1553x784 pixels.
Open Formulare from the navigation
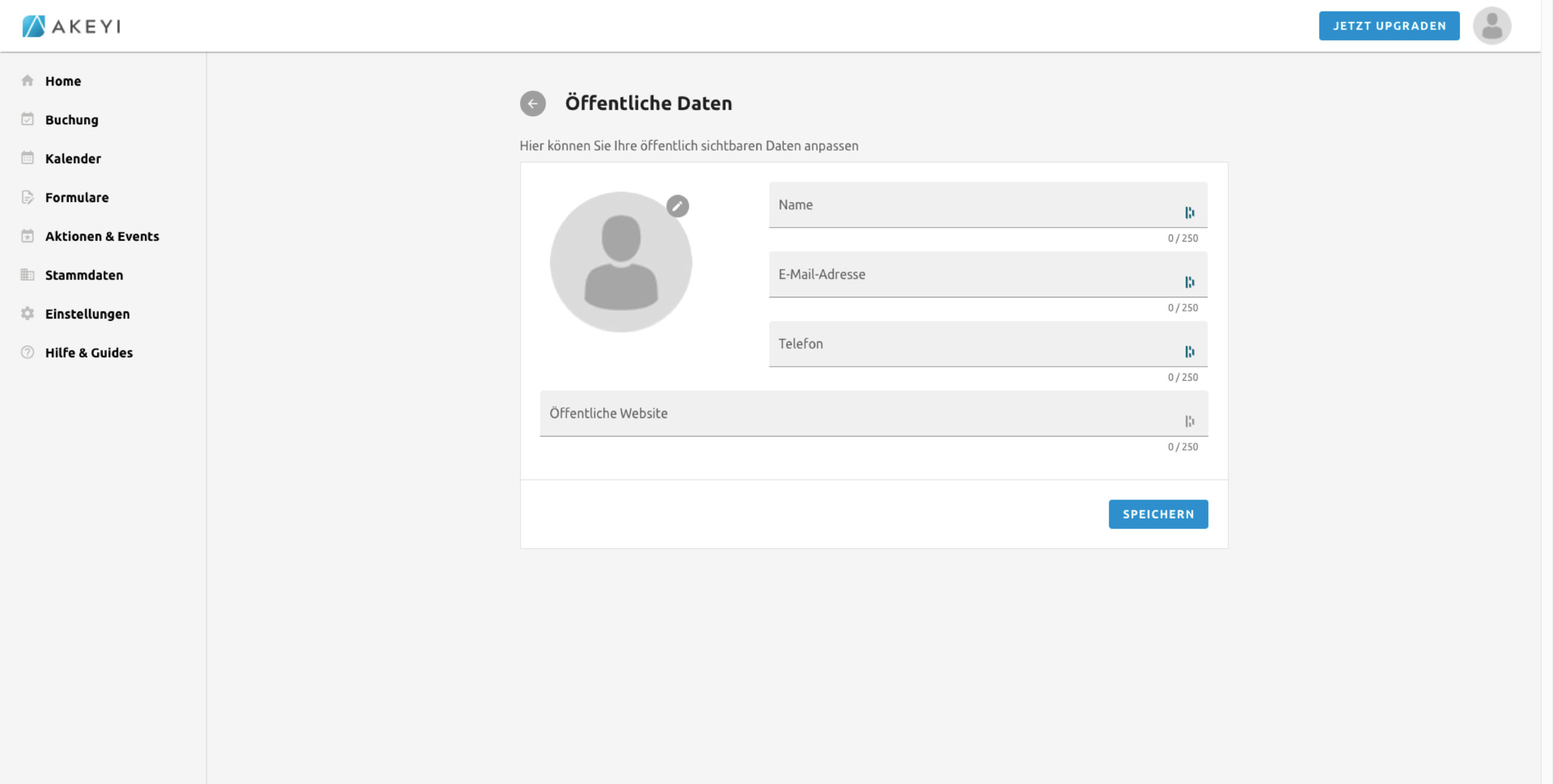(x=77, y=198)
